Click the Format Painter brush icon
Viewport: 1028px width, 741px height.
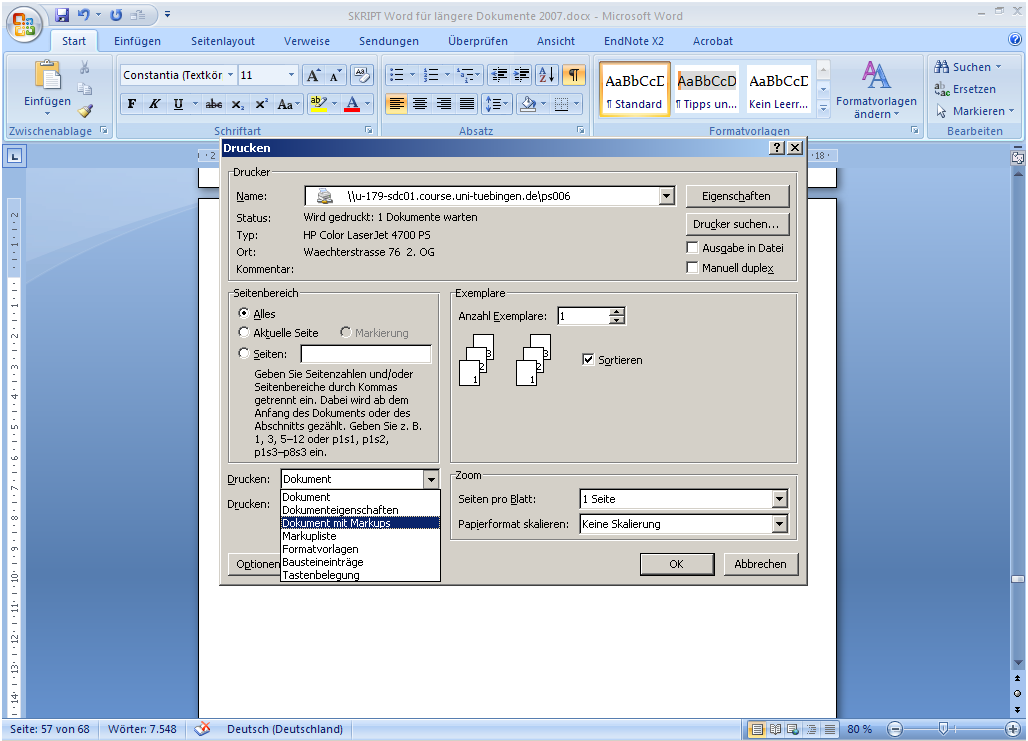coord(85,111)
